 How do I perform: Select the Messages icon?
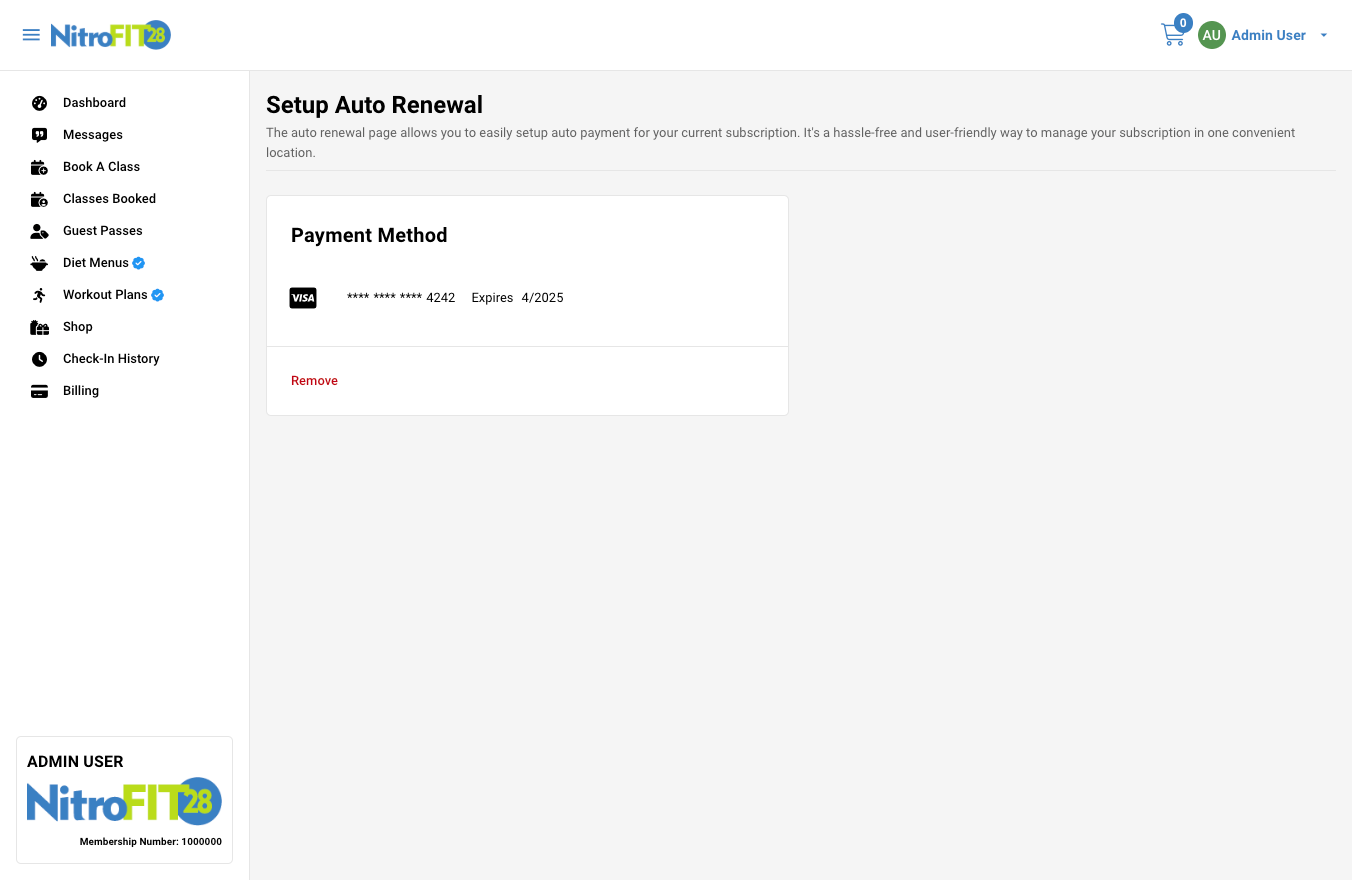39,134
